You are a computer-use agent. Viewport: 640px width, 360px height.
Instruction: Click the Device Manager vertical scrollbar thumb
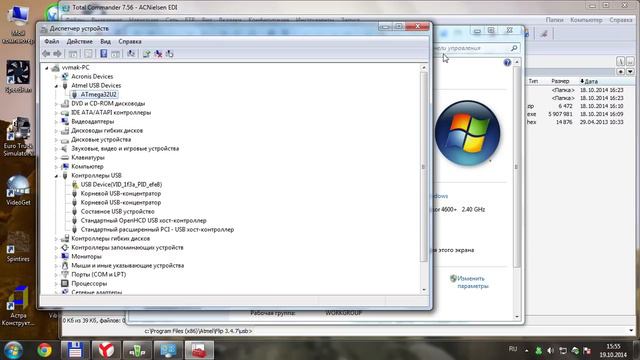pyautogui.click(x=424, y=167)
